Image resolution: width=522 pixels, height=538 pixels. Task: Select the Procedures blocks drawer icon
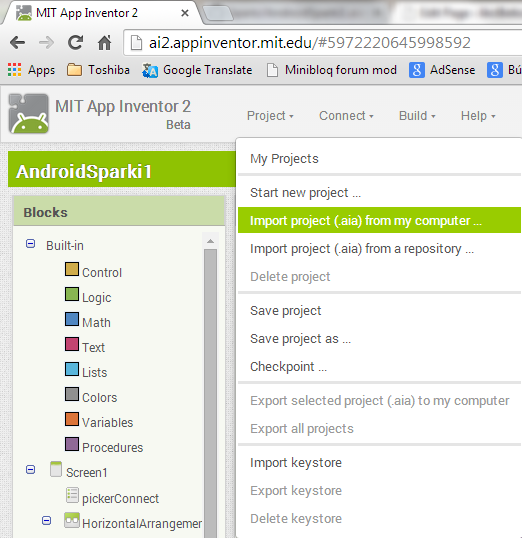point(72,444)
